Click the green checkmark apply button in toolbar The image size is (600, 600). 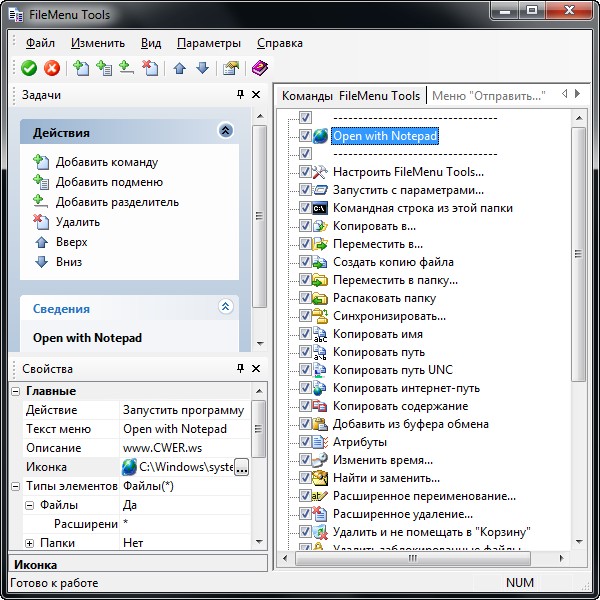pos(29,68)
